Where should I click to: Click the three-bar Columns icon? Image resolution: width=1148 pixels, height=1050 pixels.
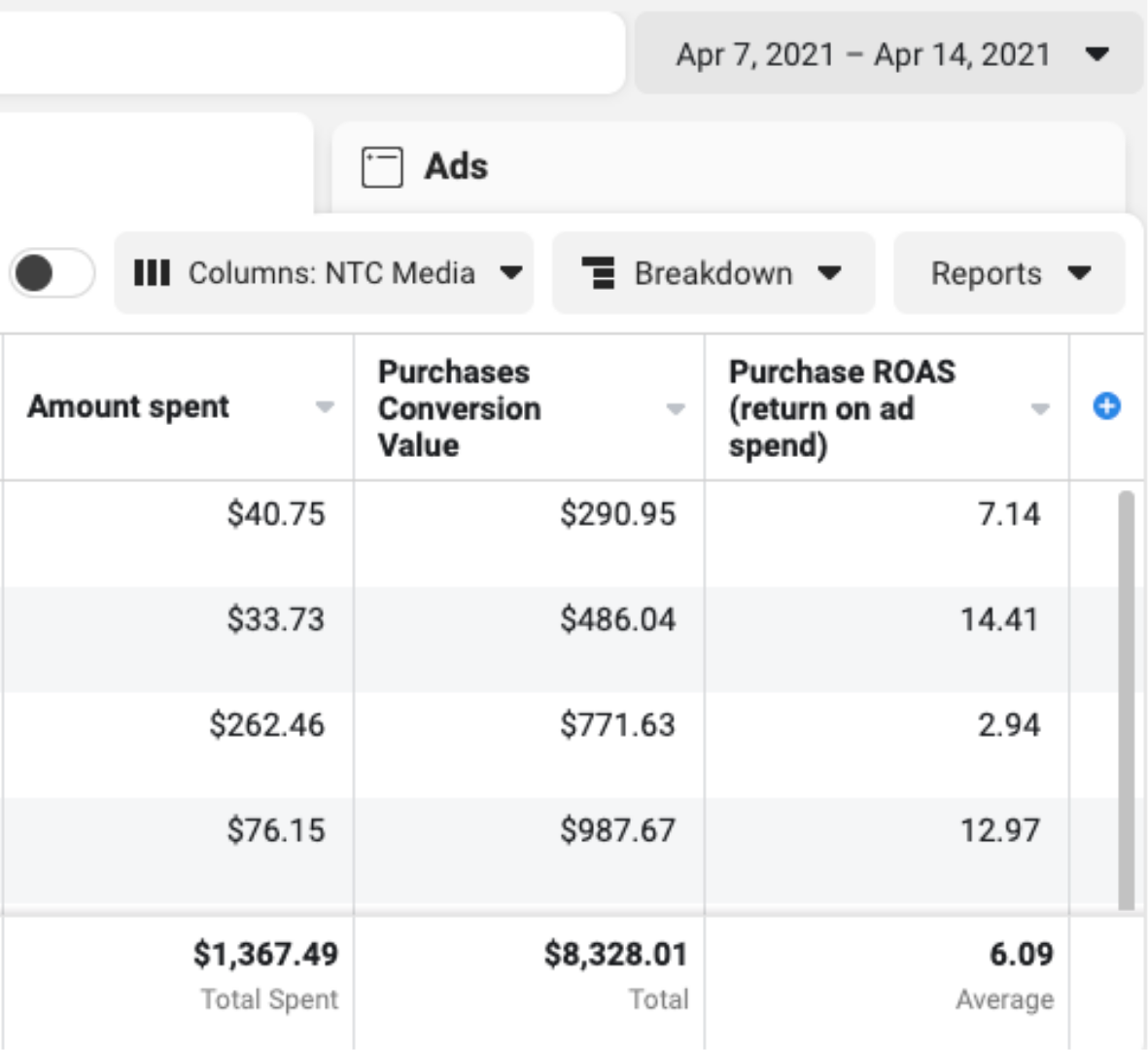pyautogui.click(x=152, y=273)
